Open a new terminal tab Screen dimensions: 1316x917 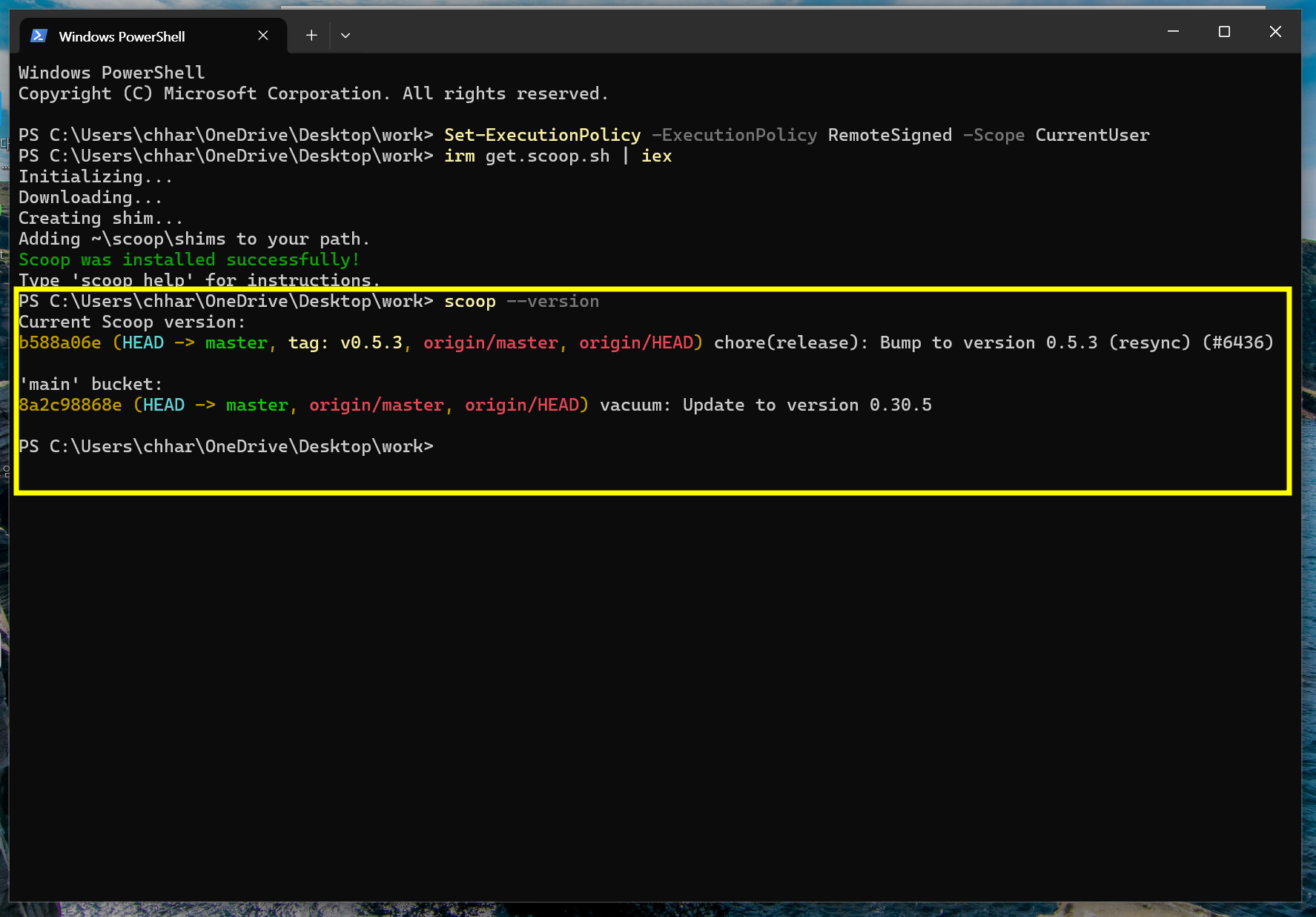point(311,35)
